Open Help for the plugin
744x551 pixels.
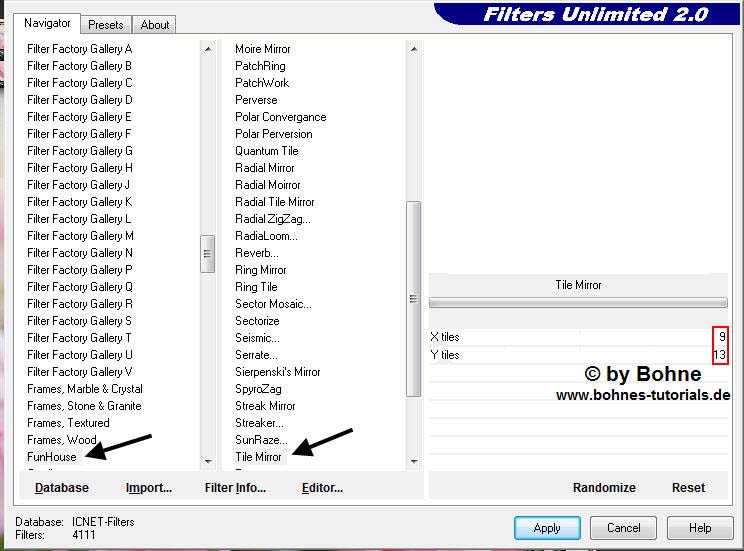[699, 527]
